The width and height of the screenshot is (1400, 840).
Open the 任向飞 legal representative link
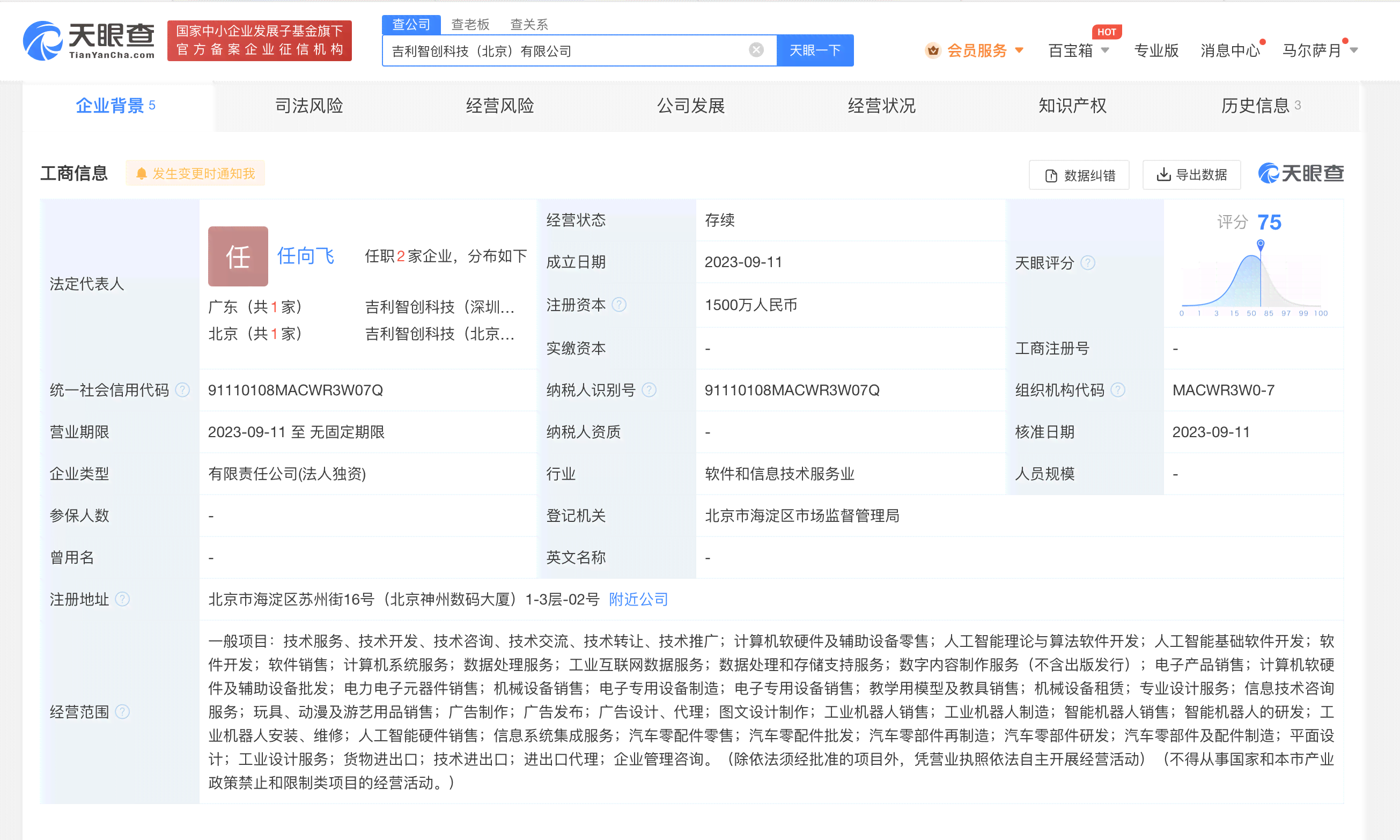tap(306, 256)
